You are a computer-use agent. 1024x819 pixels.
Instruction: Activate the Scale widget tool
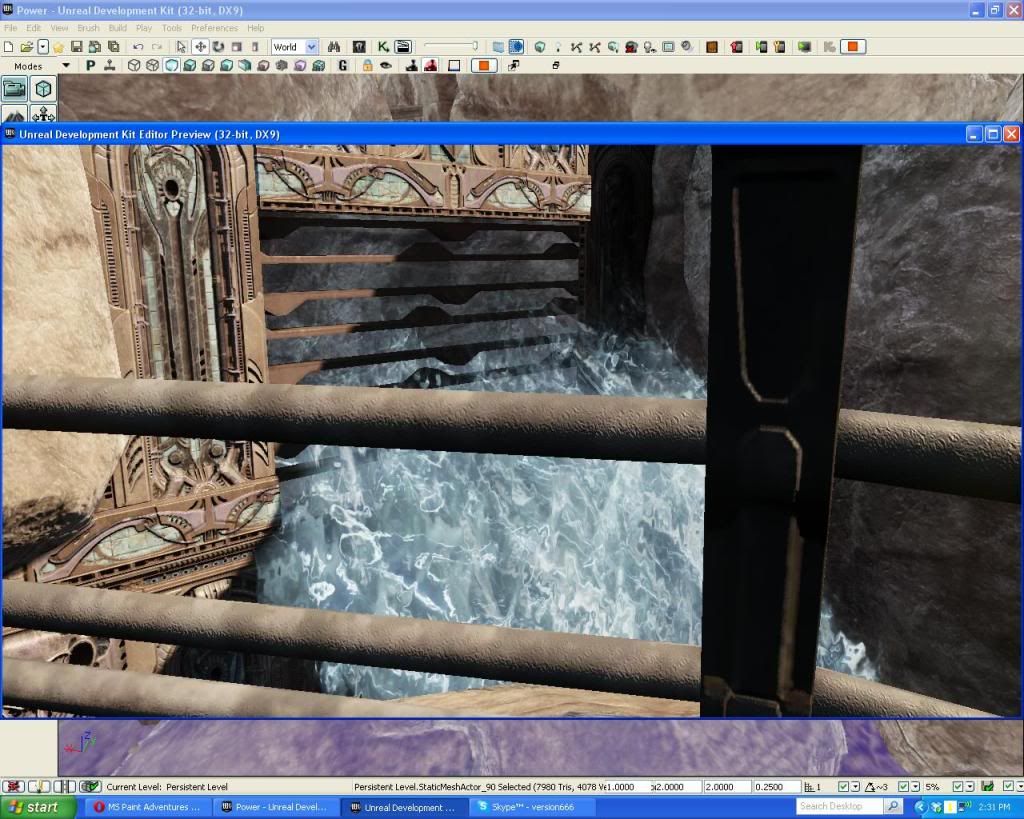[236, 47]
